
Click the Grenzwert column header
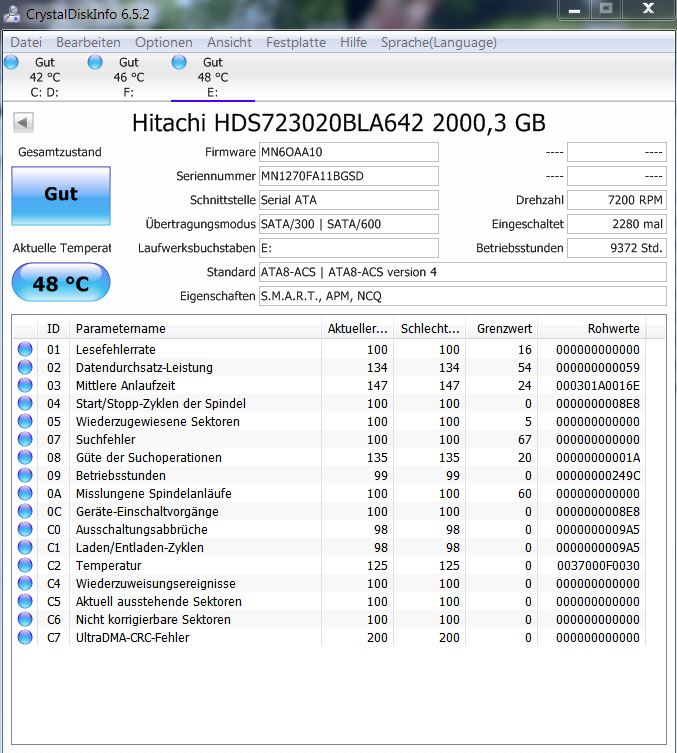click(x=502, y=328)
